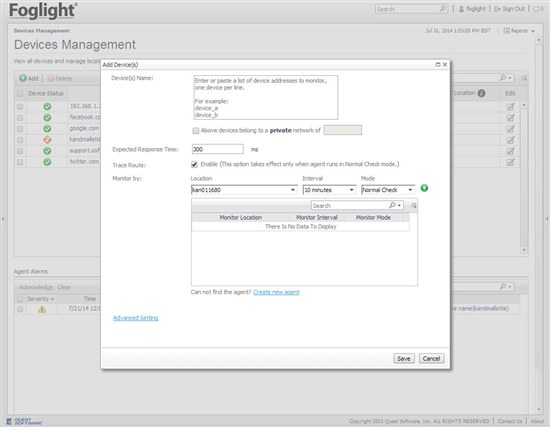
Task: Click the Delete device toolbar button
Action: 60,78
